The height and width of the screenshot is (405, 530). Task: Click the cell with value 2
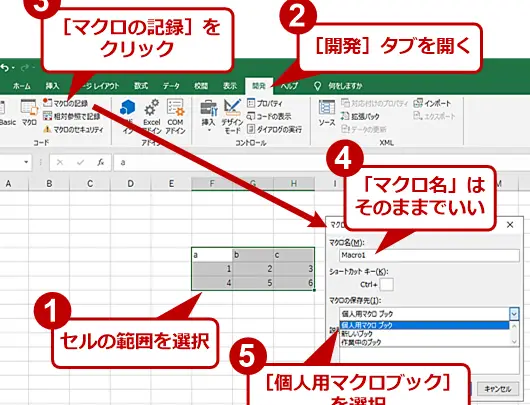tap(253, 269)
